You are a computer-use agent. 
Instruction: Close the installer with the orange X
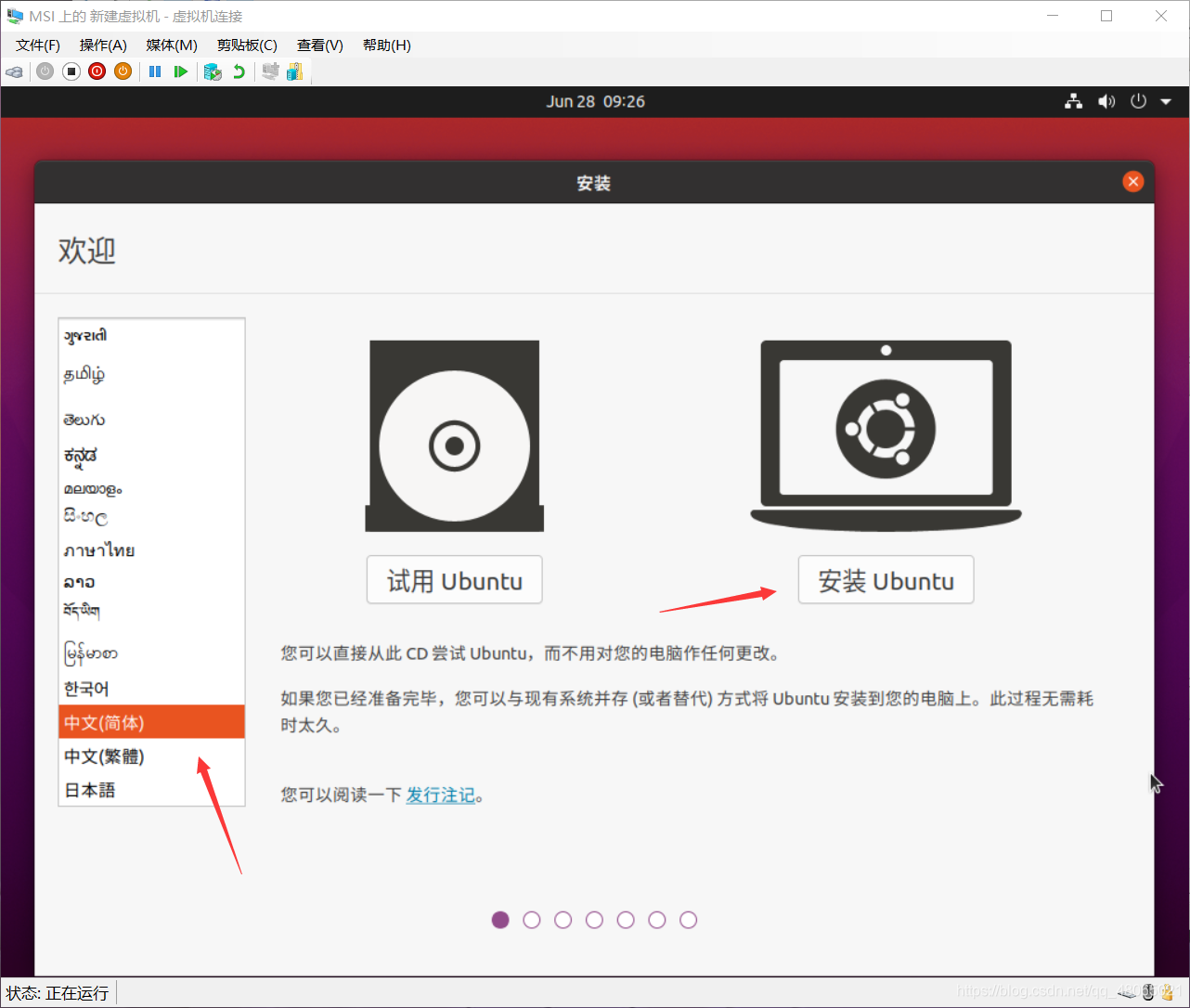click(x=1133, y=182)
